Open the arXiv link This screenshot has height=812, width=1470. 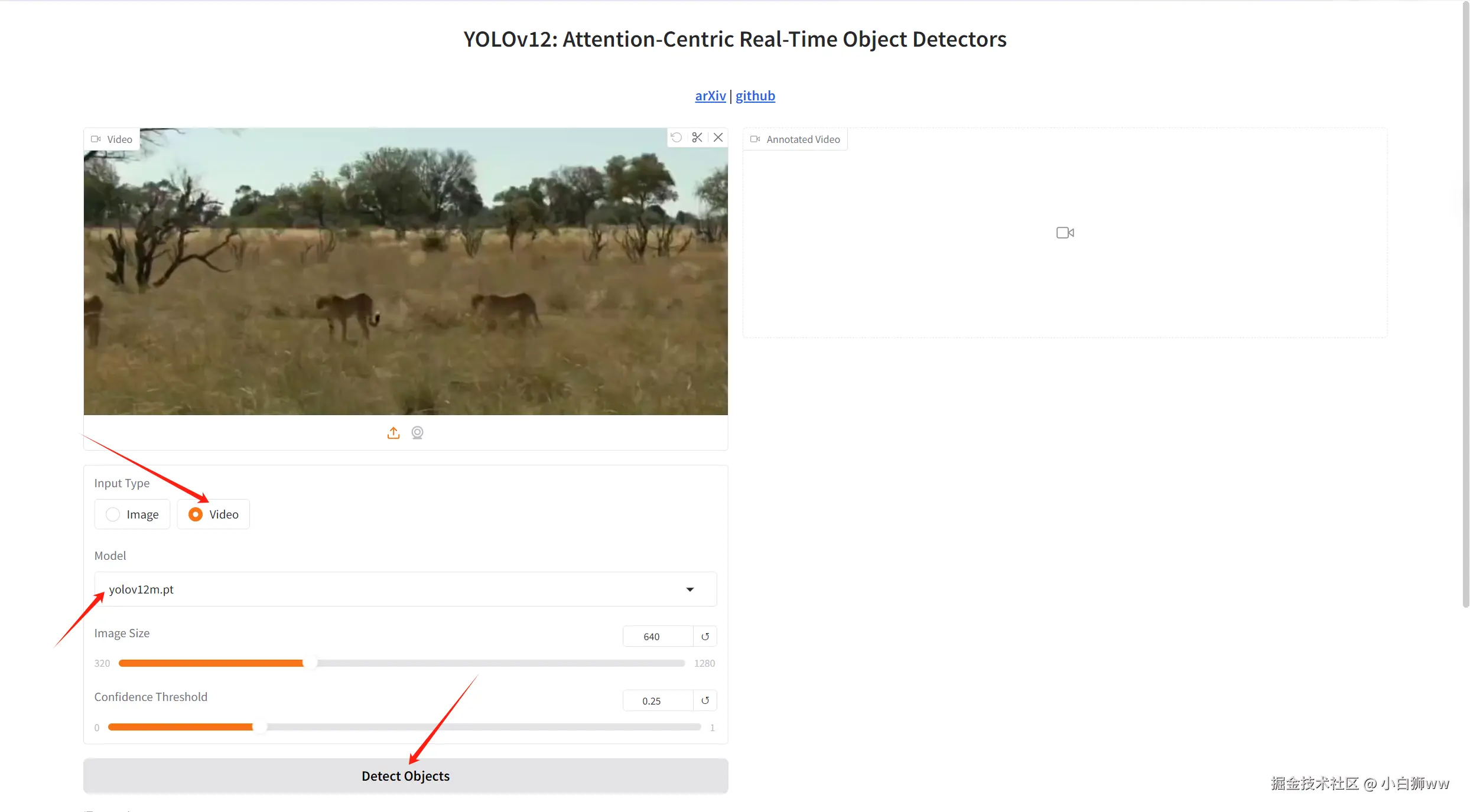point(710,96)
